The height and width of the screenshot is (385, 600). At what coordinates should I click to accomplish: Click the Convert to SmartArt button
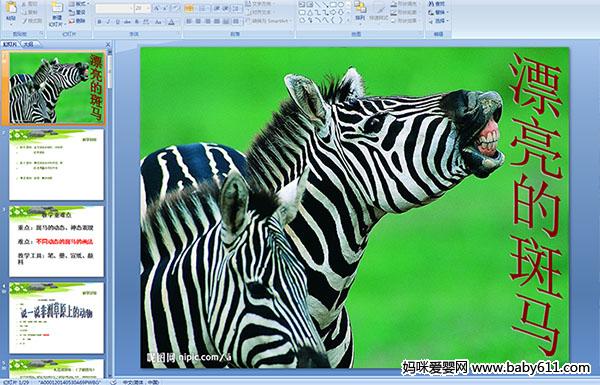tap(269, 21)
